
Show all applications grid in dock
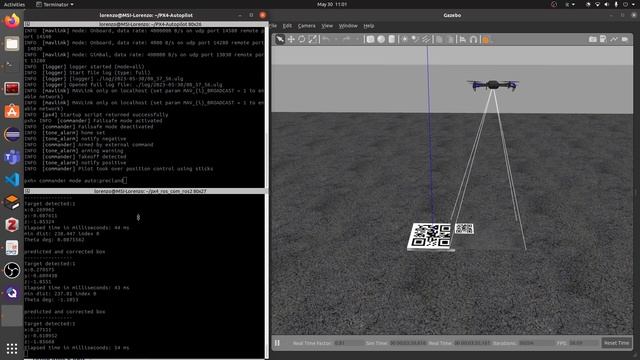point(12,348)
